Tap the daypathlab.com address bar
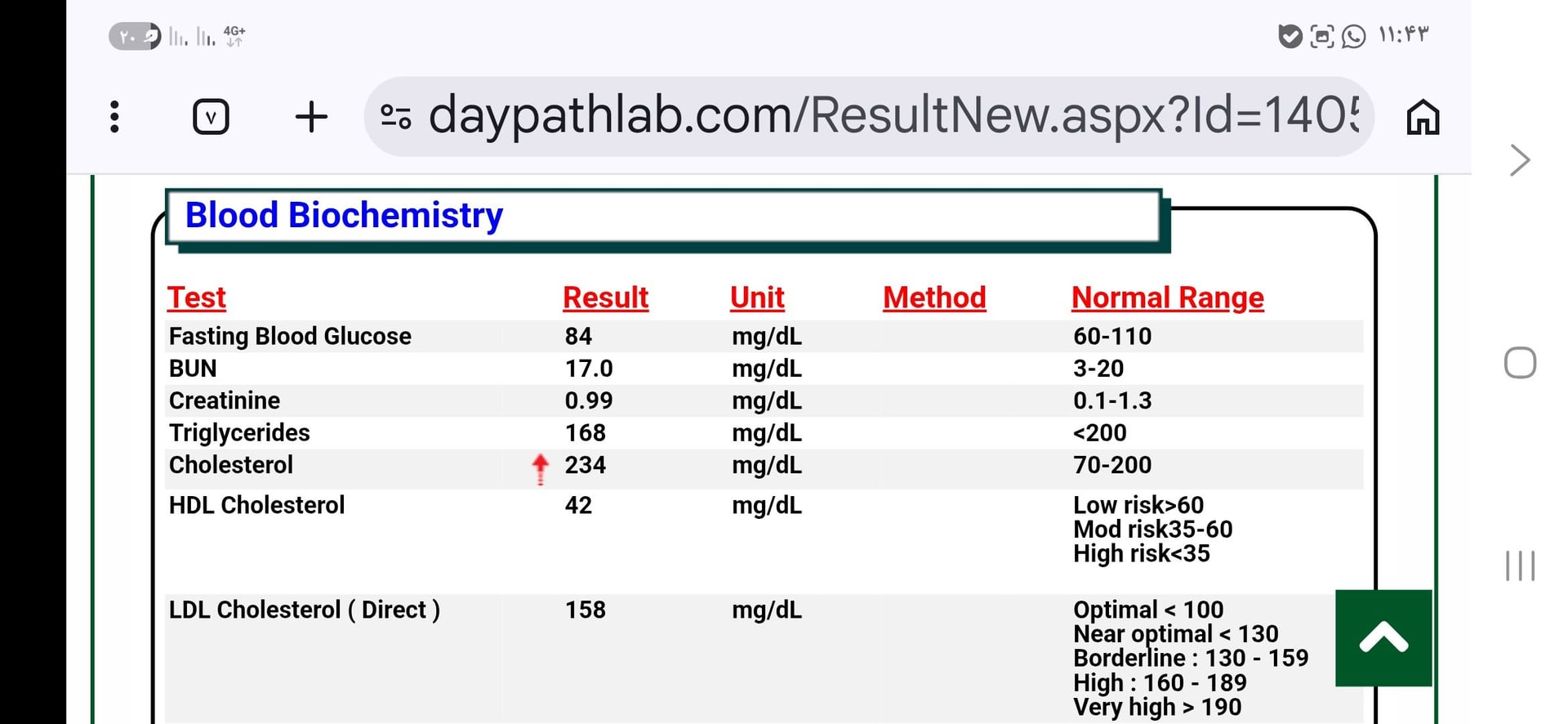Image resolution: width=1568 pixels, height=724 pixels. click(x=869, y=117)
